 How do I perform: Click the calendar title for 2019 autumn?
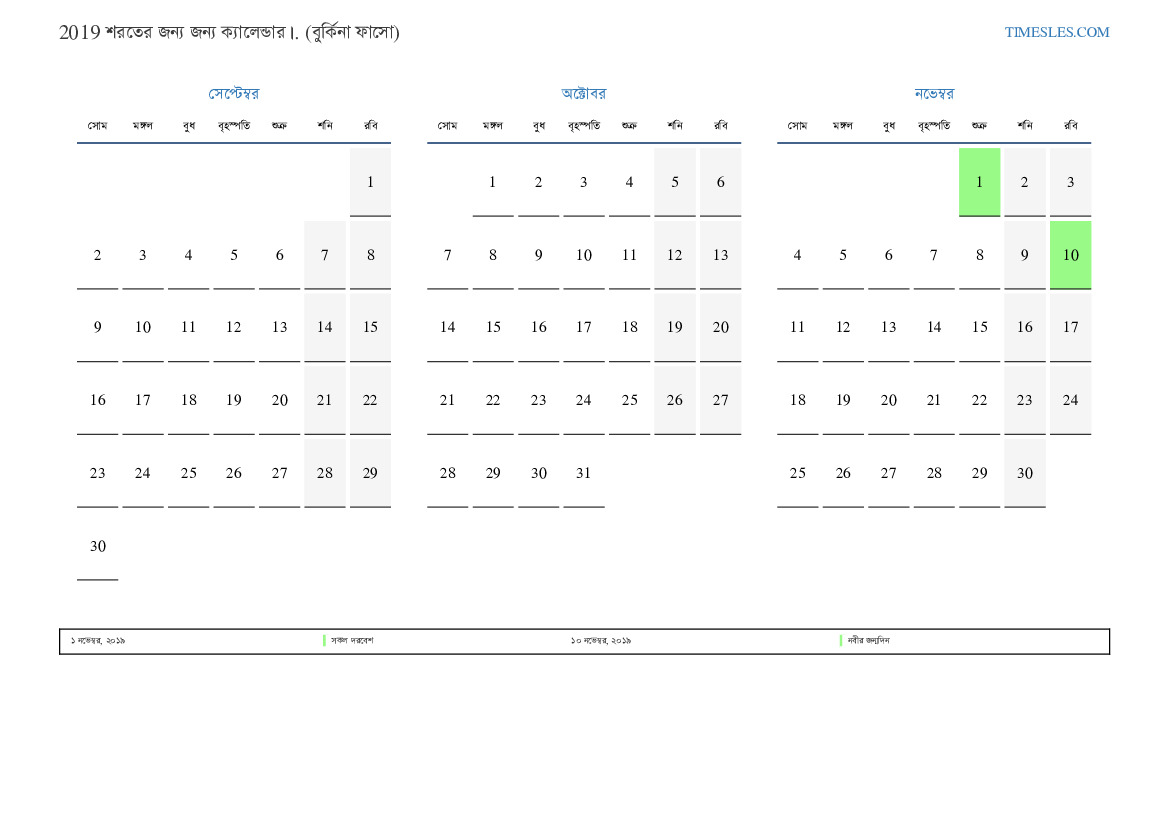coord(229,32)
